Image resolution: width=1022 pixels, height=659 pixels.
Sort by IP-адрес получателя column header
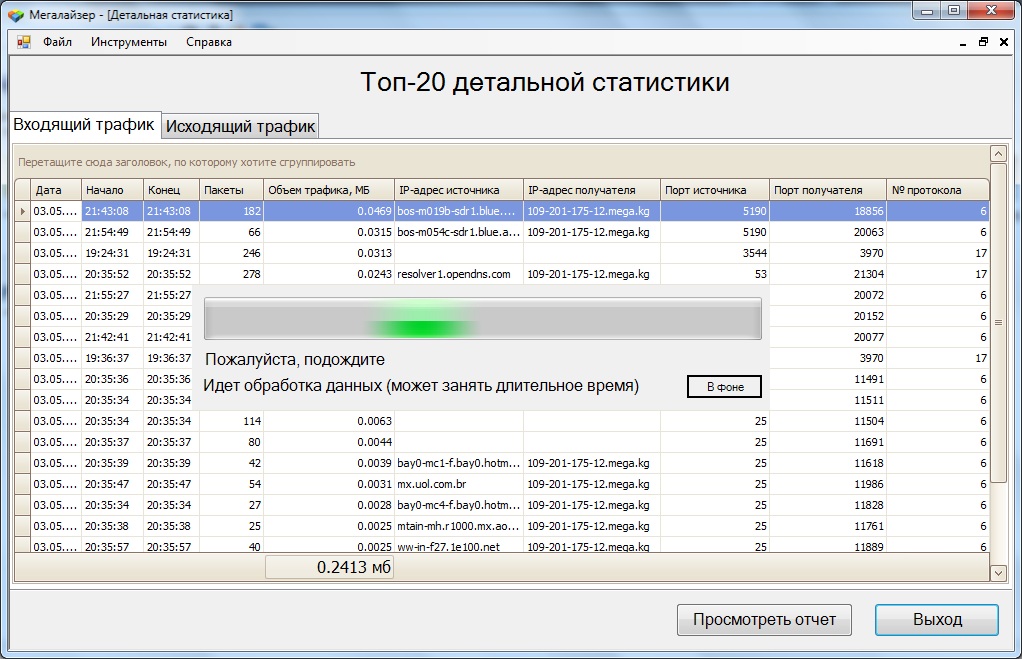coord(592,190)
